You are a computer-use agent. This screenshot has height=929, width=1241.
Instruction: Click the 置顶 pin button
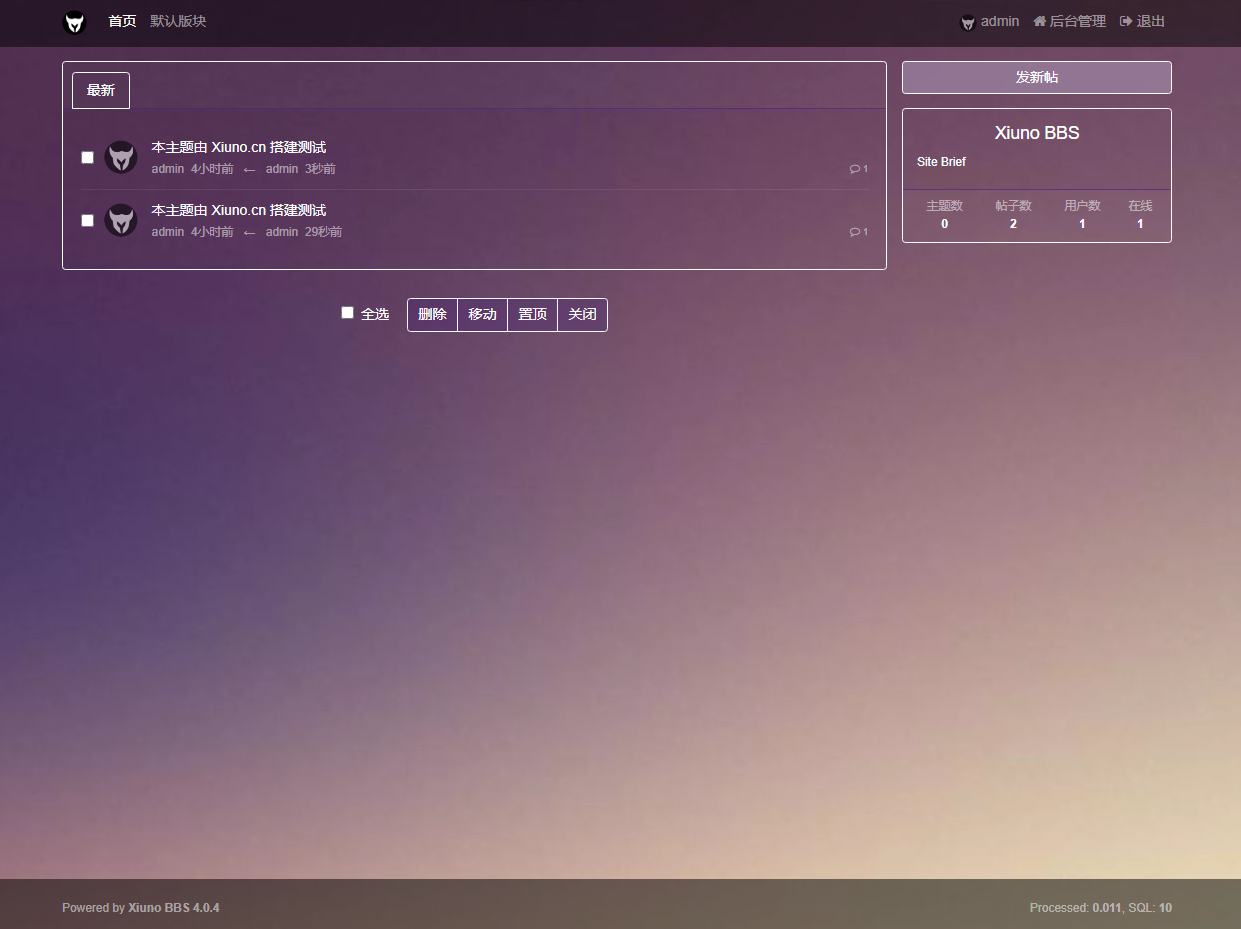click(532, 314)
